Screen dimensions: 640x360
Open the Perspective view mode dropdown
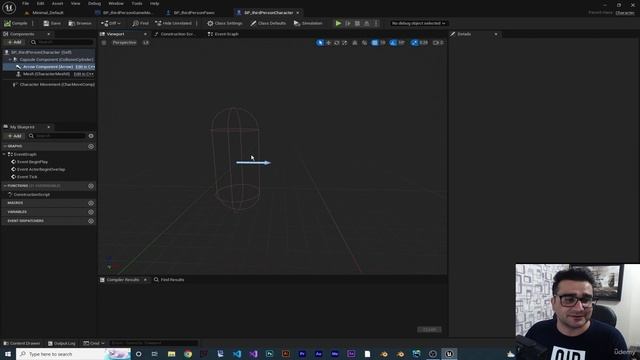pyautogui.click(x=124, y=43)
